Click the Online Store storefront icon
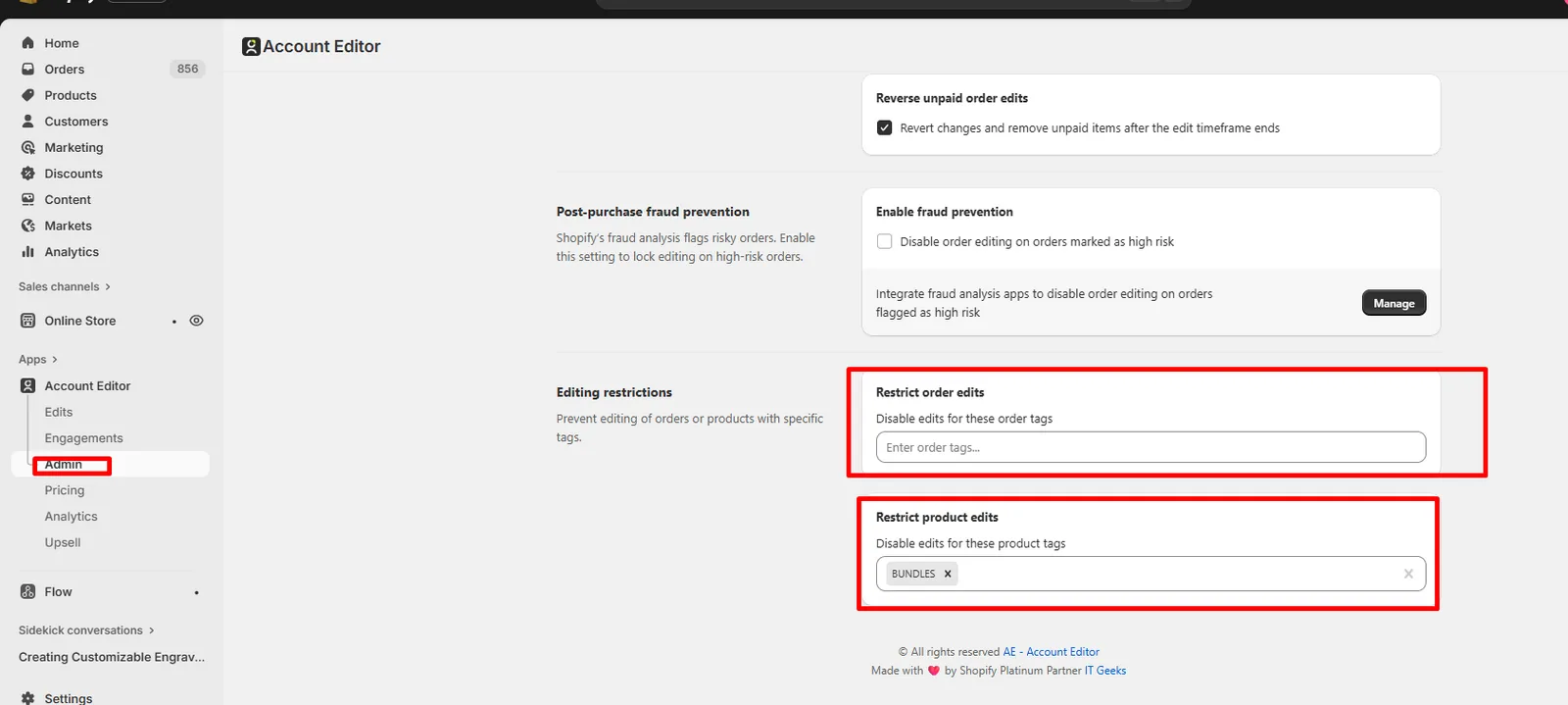The width and height of the screenshot is (1568, 705). pos(27,321)
